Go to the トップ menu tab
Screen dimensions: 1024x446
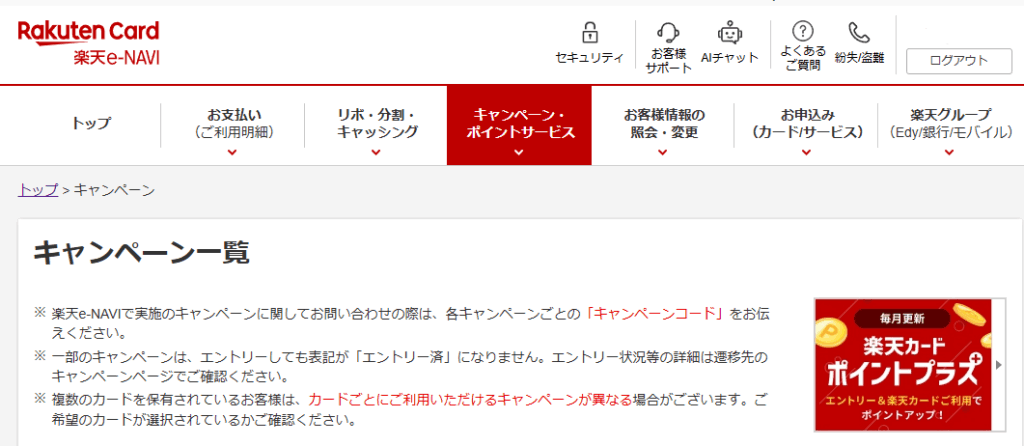[x=91, y=124]
